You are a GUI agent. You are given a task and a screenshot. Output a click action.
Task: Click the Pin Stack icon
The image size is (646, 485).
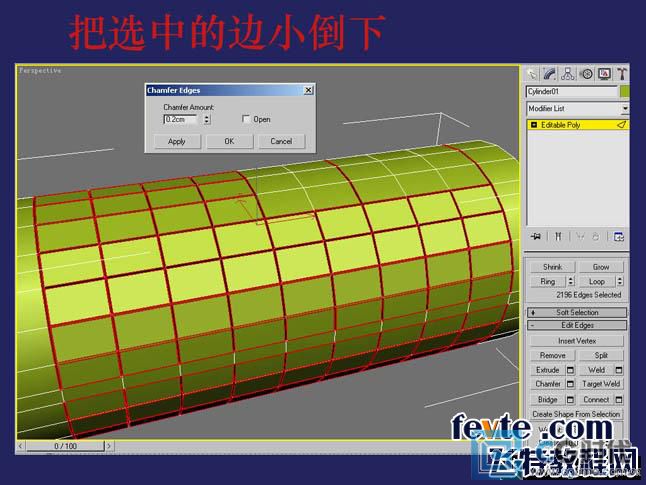[536, 237]
